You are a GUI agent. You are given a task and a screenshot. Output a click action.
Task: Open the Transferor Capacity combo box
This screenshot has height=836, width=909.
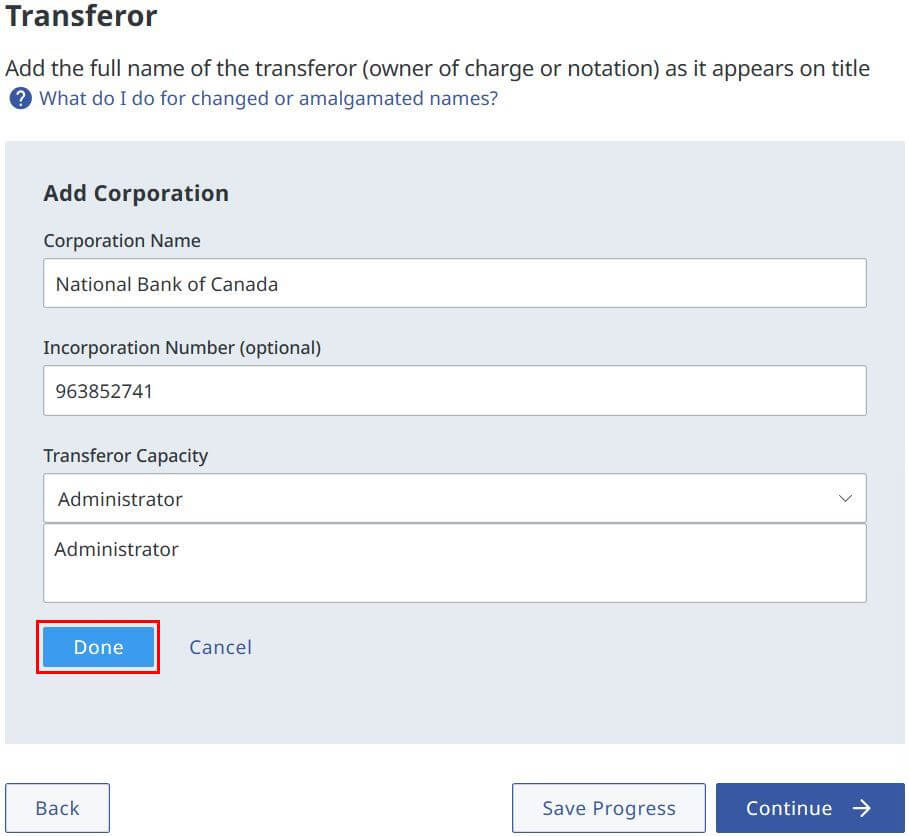(454, 499)
